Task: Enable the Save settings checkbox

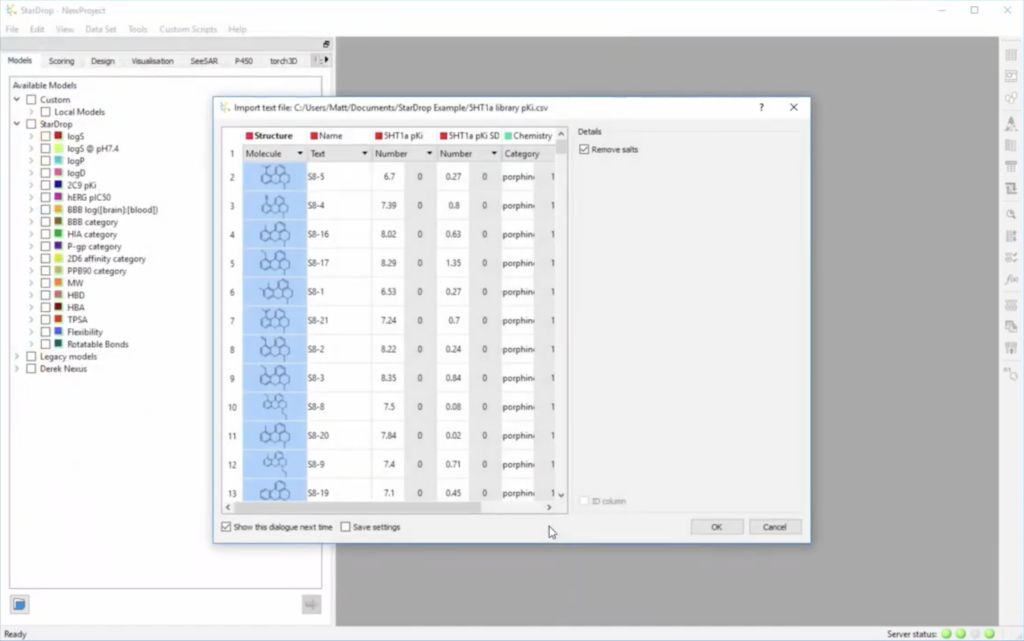Action: (346, 527)
